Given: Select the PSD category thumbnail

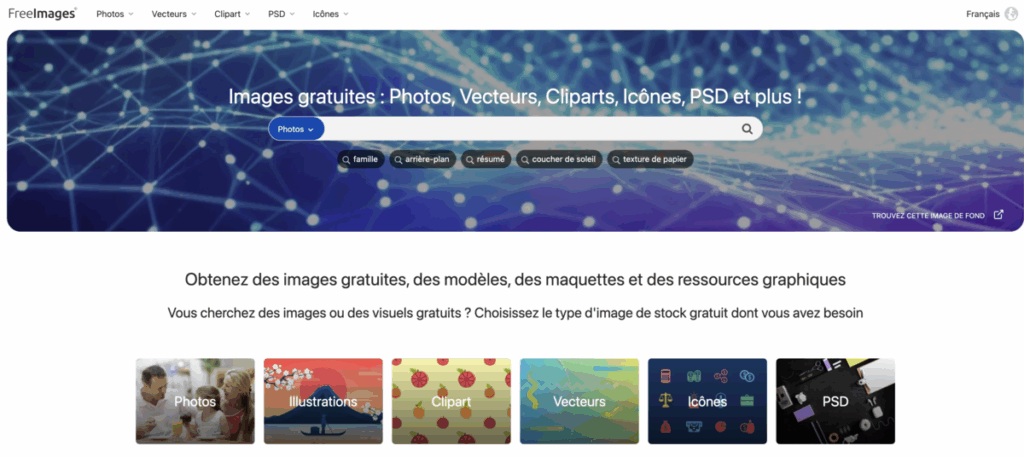Looking at the screenshot, I should pyautogui.click(x=835, y=402).
